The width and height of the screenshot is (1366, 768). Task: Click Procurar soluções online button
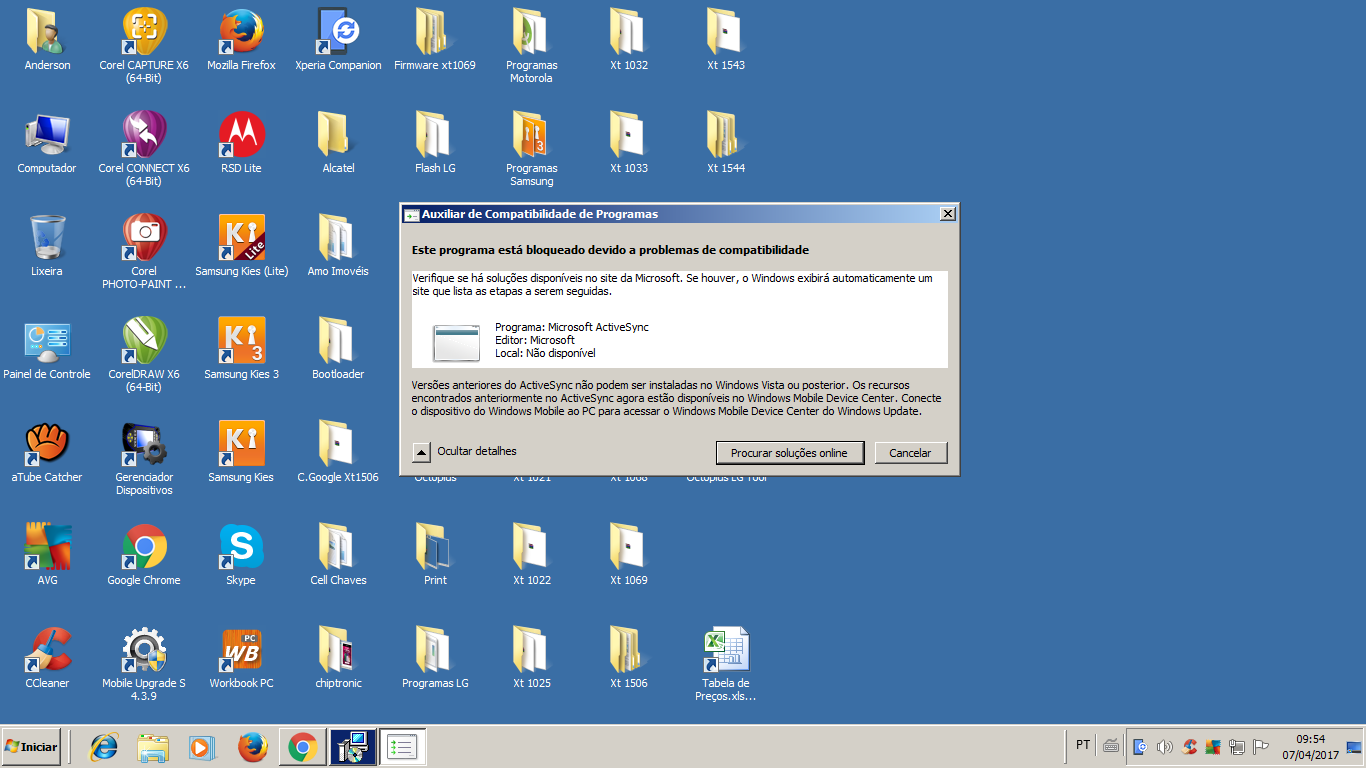pos(789,453)
